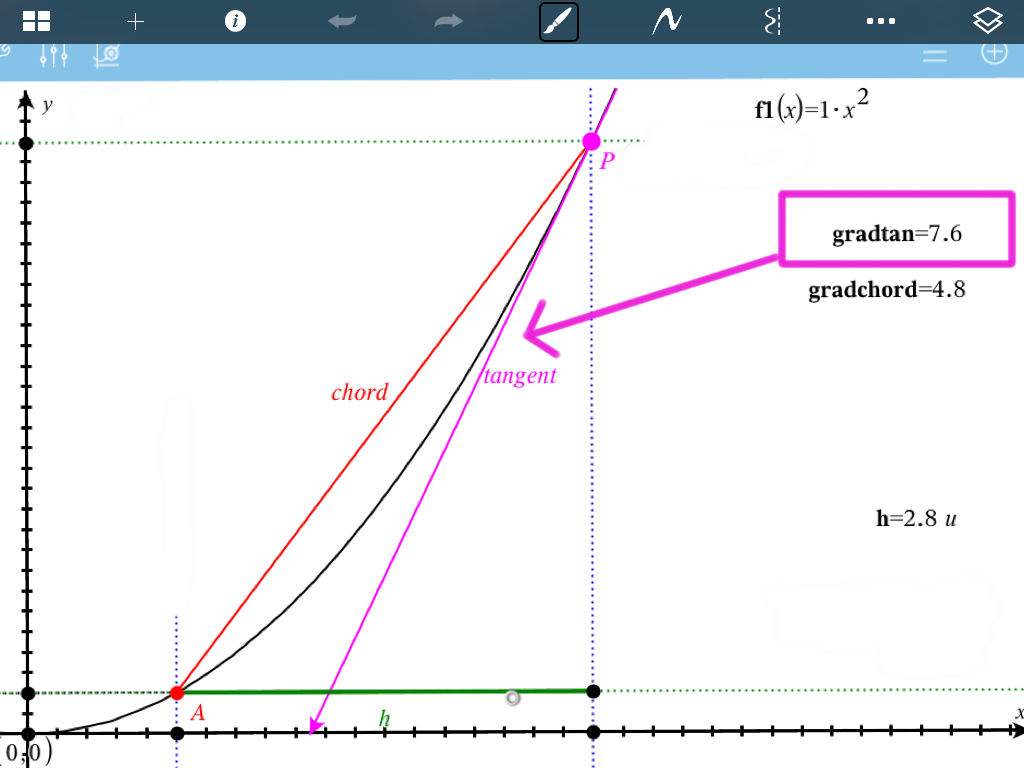Open the three-dots more options menu
Screen dimensions: 1024x768
(x=880, y=21)
